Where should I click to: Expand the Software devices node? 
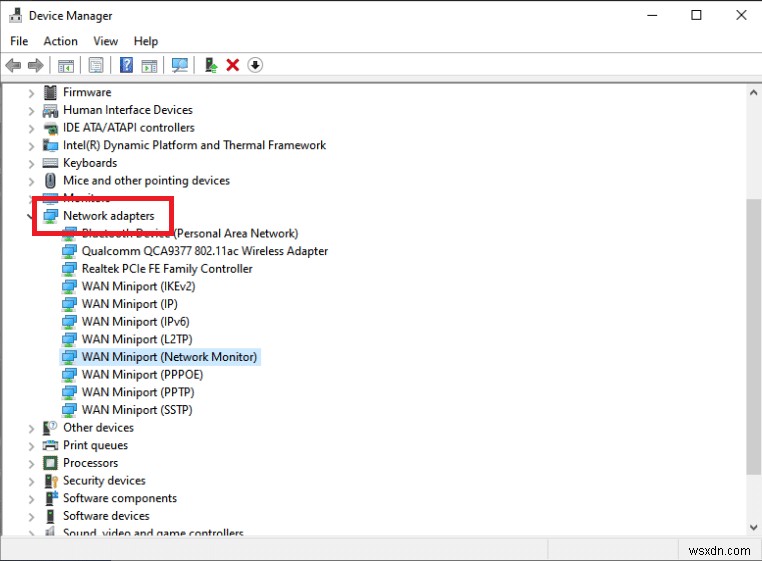[x=31, y=516]
